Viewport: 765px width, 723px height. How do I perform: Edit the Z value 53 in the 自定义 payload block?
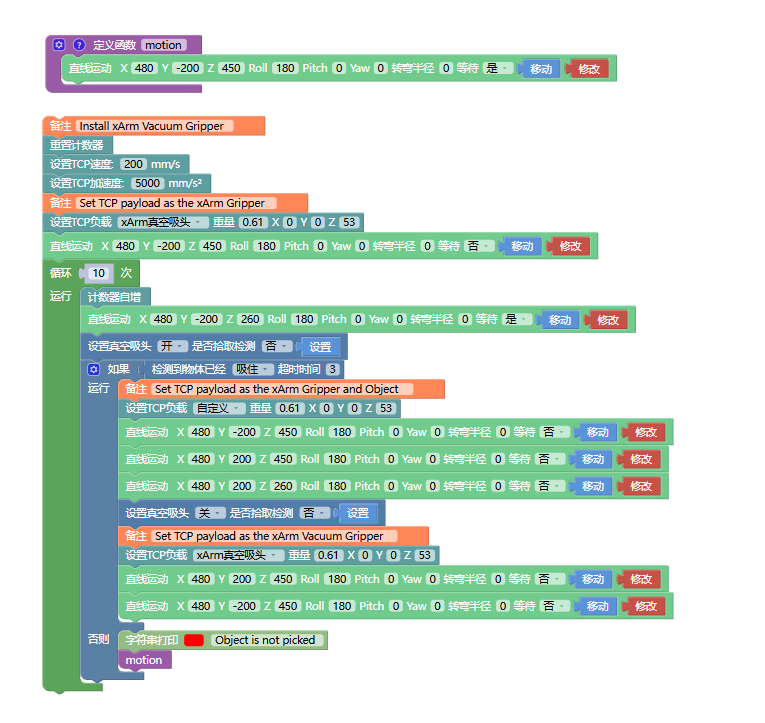click(x=386, y=408)
